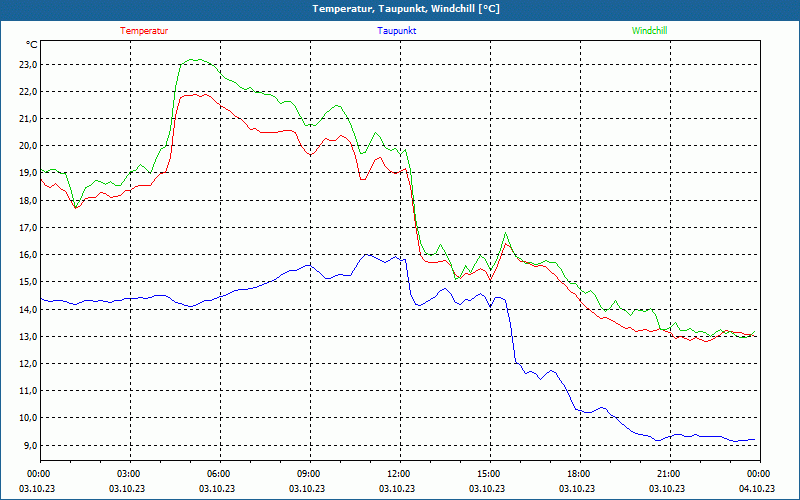Click the 13,0 y-axis value

coord(28,337)
